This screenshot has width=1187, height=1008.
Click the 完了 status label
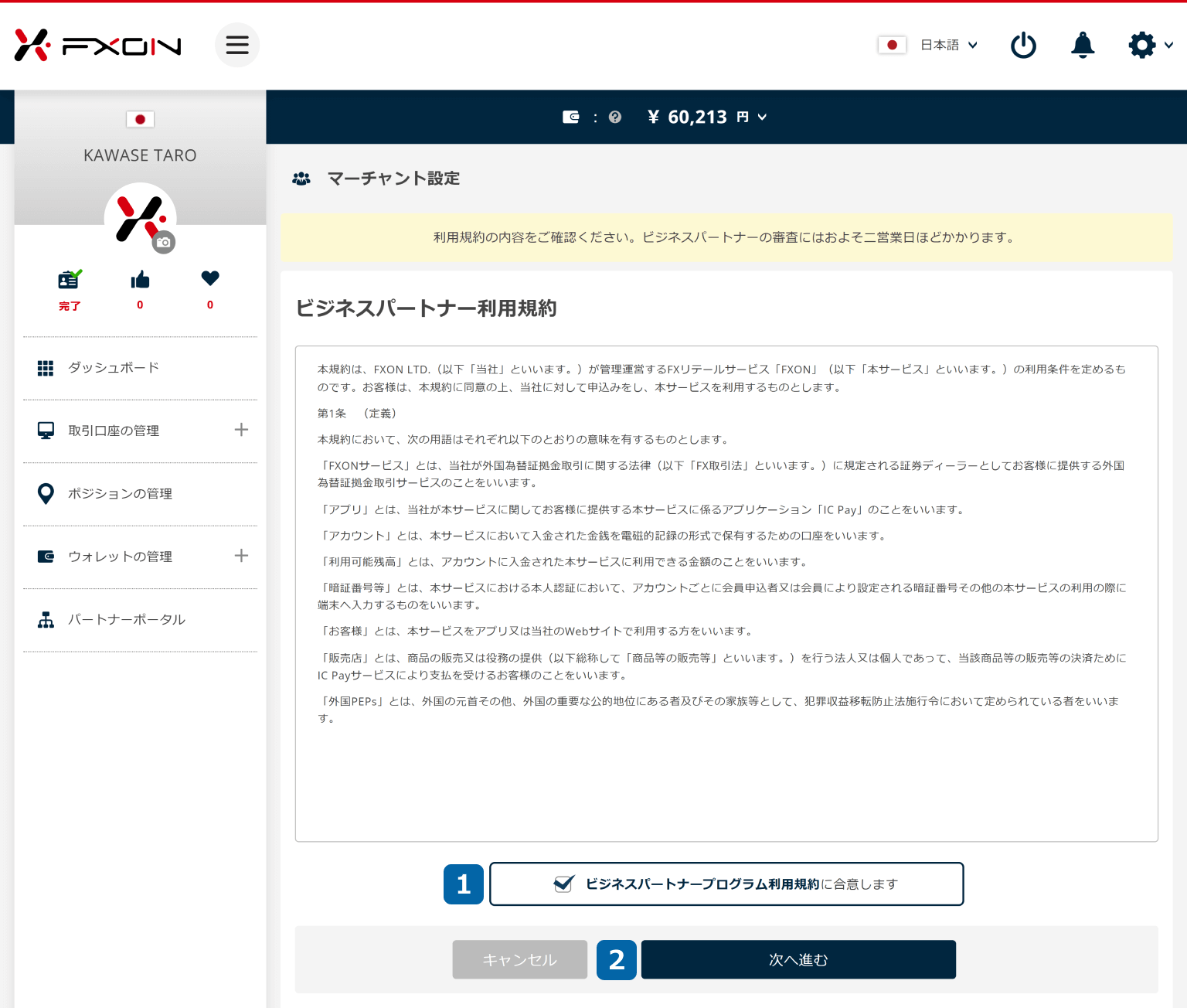click(x=70, y=306)
